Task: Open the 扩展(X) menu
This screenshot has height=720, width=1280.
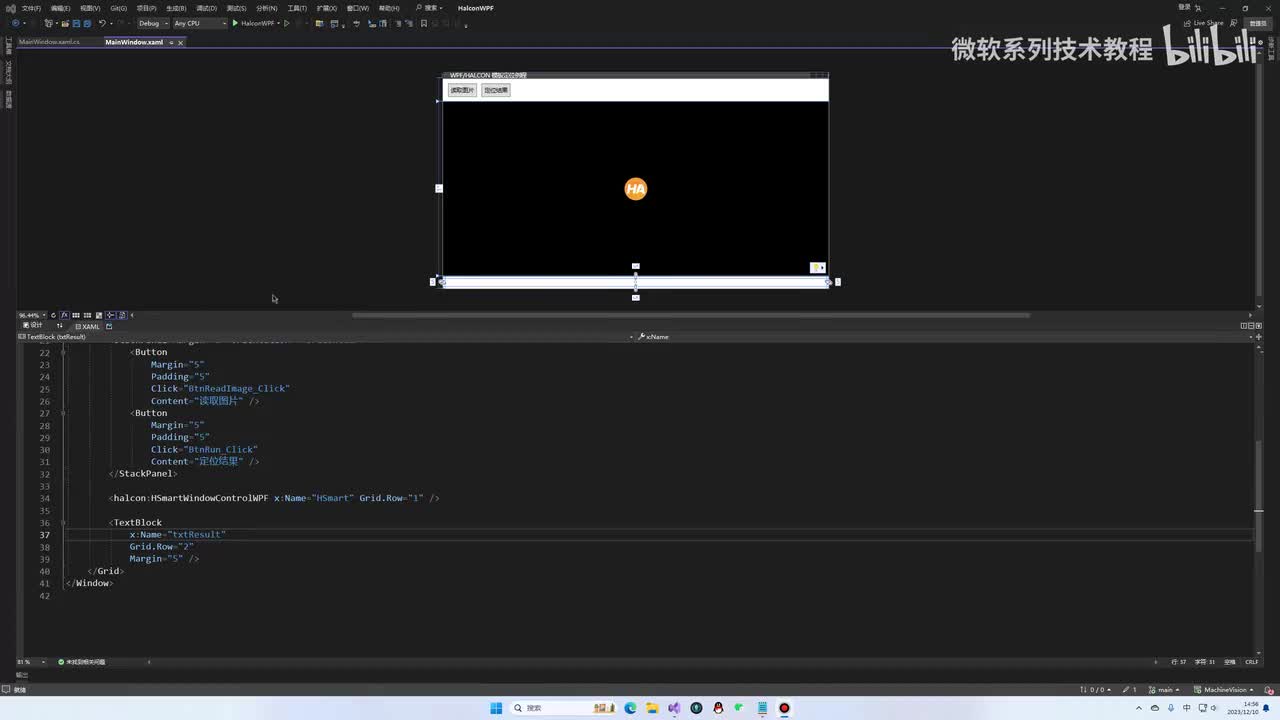Action: [x=327, y=8]
